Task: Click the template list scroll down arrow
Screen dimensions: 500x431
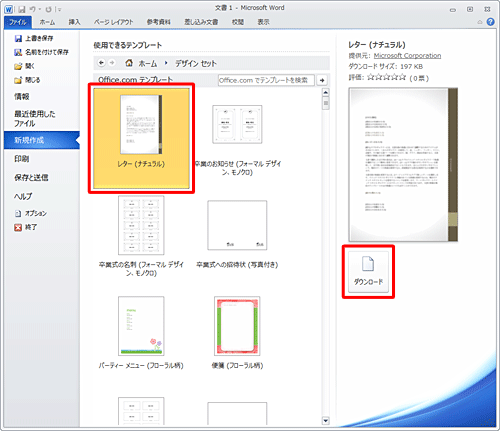Action: click(326, 421)
